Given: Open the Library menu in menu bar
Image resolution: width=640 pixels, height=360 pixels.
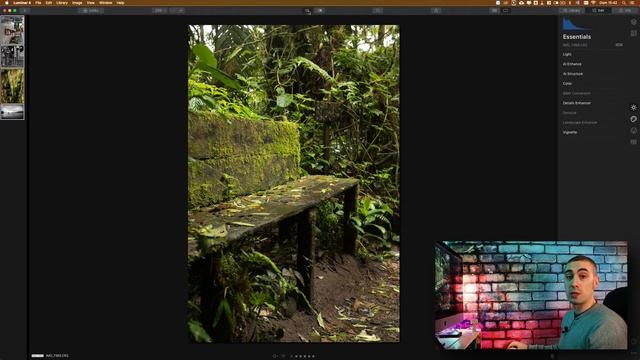Looking at the screenshot, I should tap(62, 3).
